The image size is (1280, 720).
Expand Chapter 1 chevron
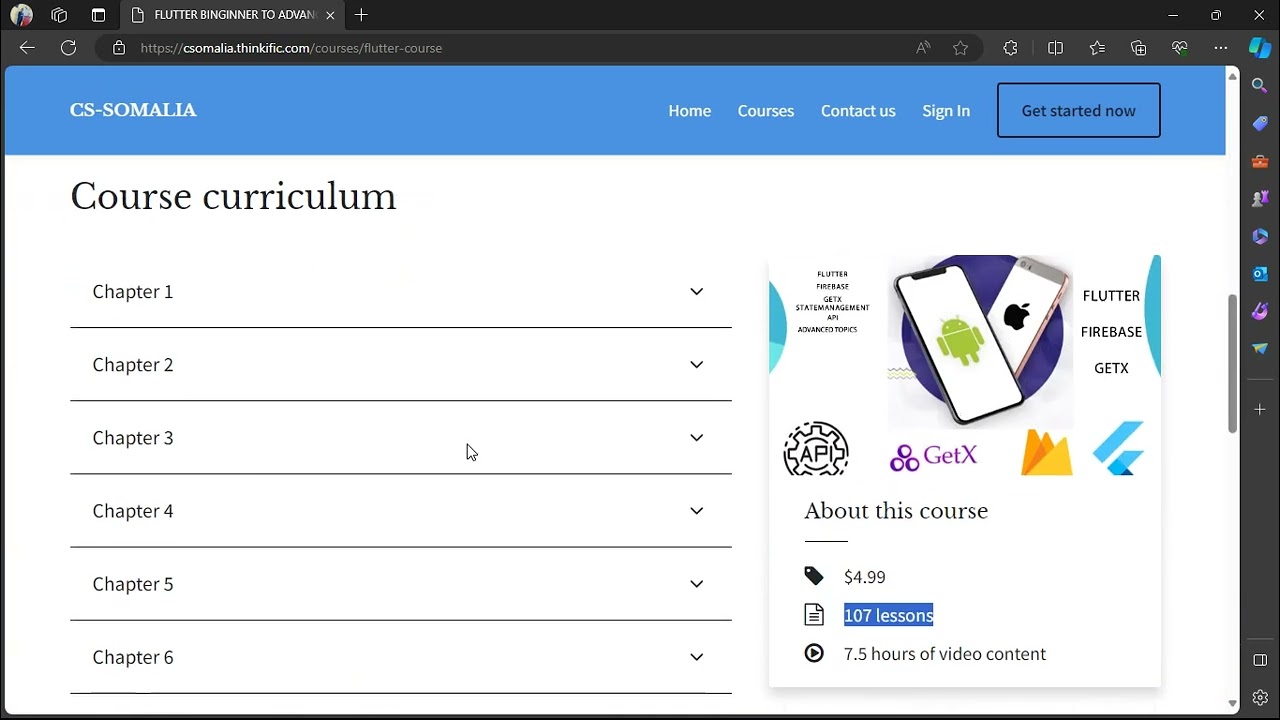click(x=697, y=292)
